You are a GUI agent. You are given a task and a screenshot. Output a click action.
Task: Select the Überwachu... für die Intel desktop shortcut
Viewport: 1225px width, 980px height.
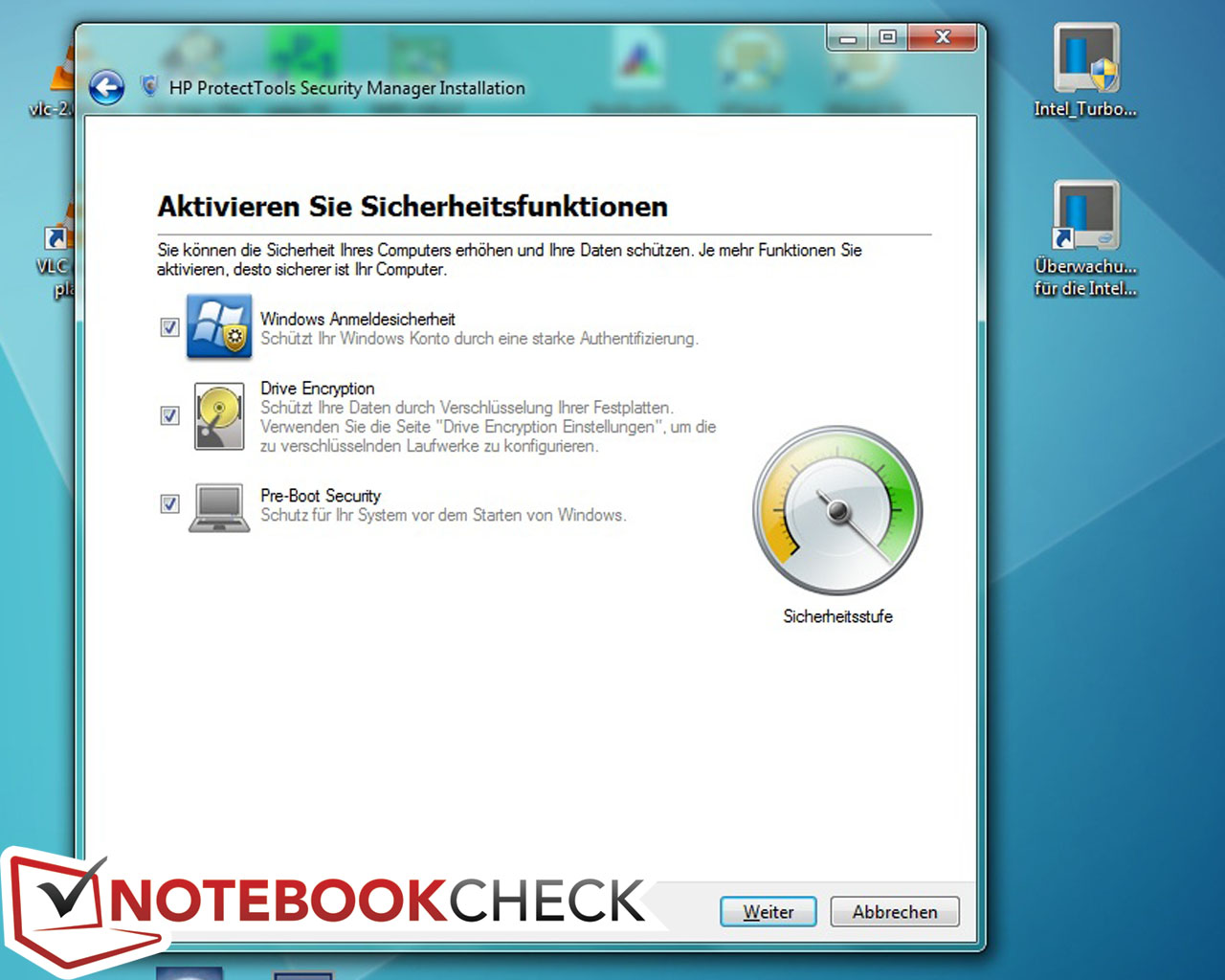(x=1085, y=239)
